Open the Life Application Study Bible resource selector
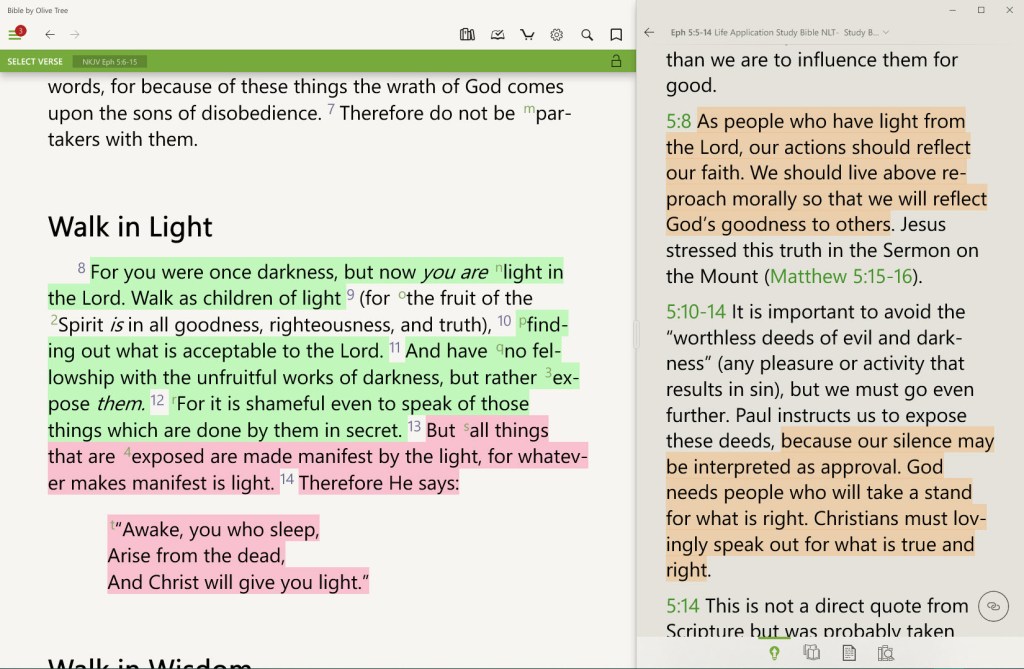Image resolution: width=1024 pixels, height=669 pixels. click(770, 32)
